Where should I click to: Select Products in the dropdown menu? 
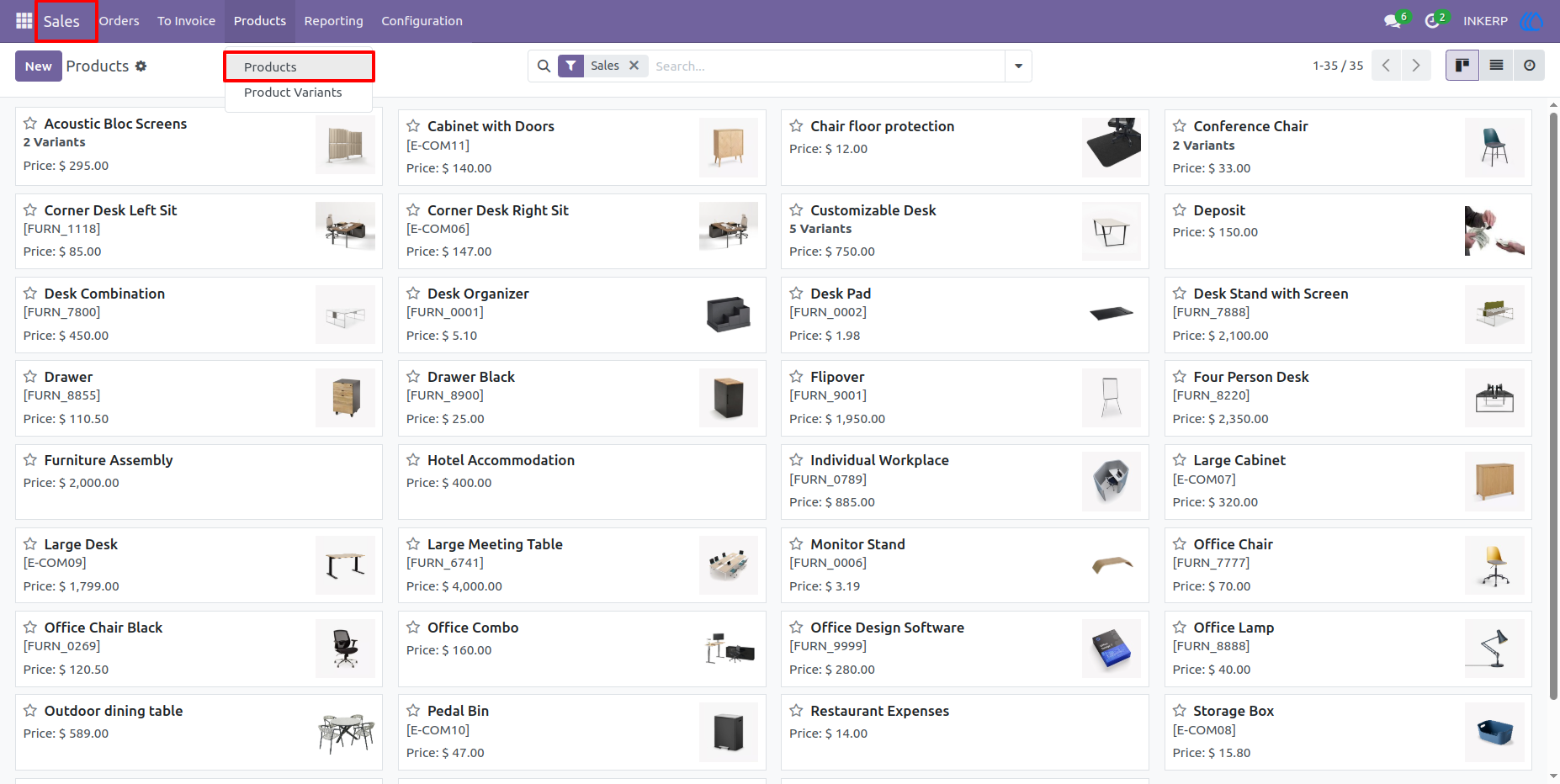point(299,66)
